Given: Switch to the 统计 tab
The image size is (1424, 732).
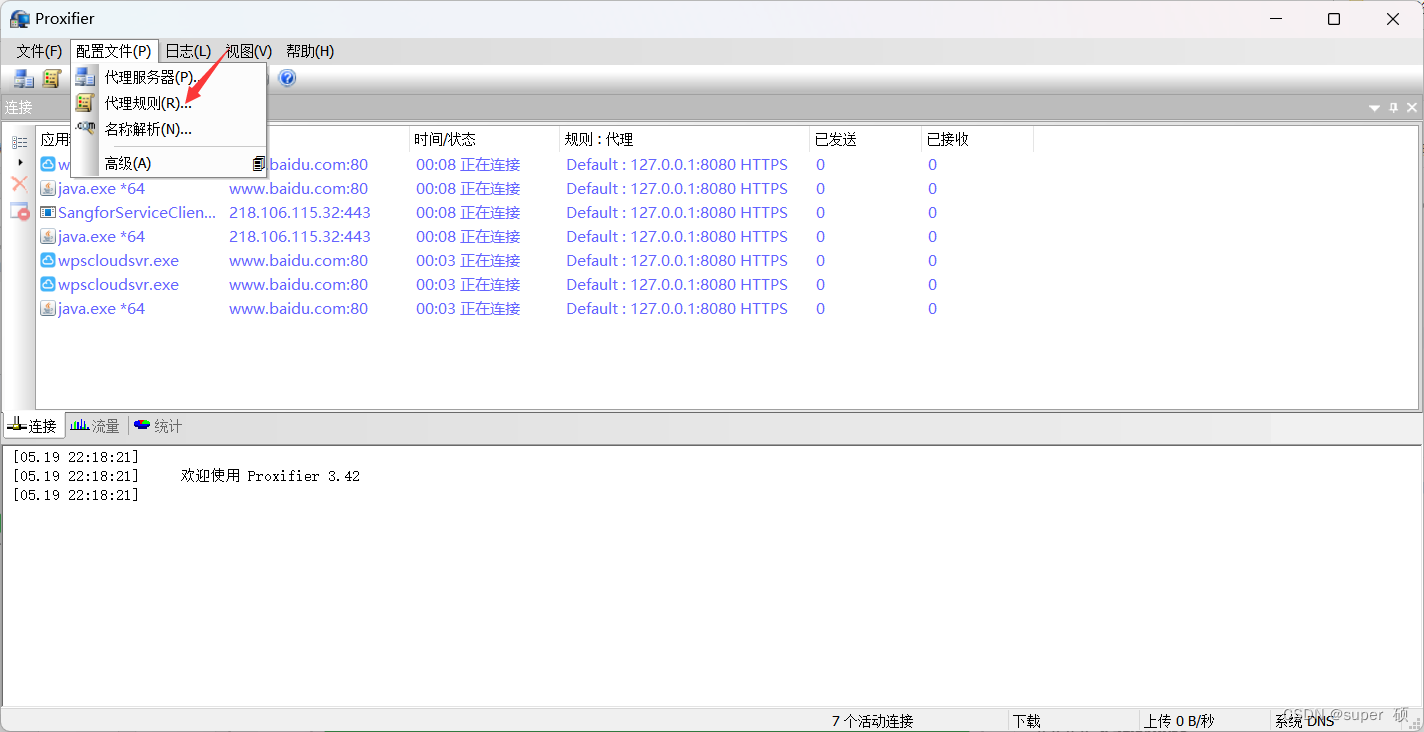Looking at the screenshot, I should (159, 426).
